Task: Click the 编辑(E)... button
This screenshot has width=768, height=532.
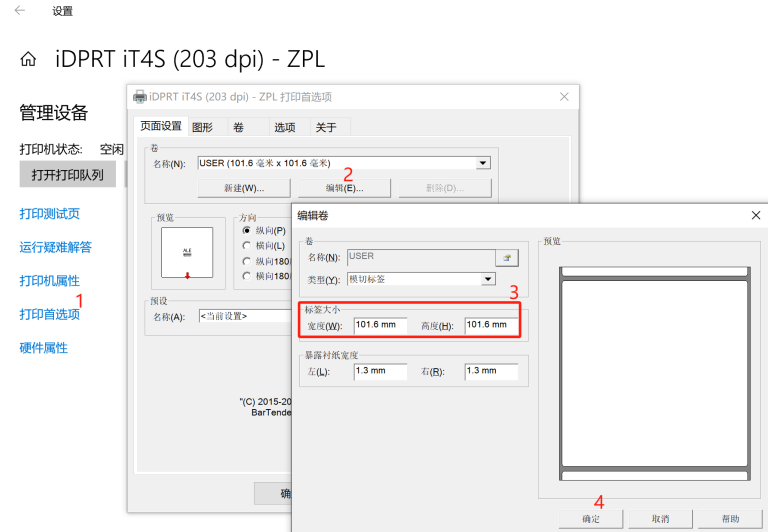Action: pos(344,188)
